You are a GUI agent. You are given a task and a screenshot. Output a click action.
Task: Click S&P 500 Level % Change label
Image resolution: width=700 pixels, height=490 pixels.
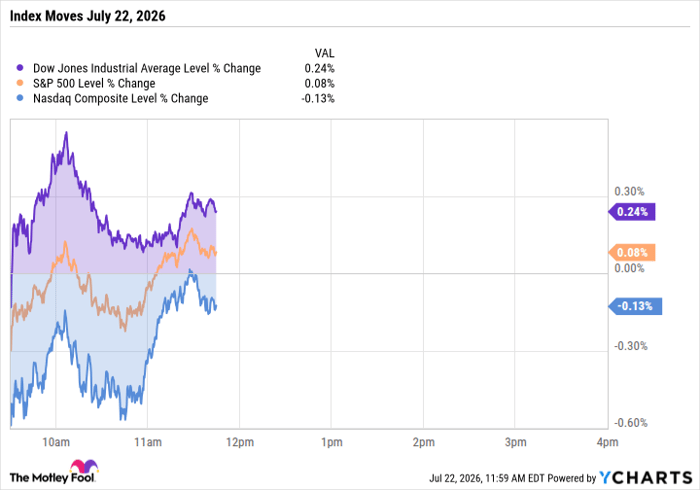click(x=94, y=83)
